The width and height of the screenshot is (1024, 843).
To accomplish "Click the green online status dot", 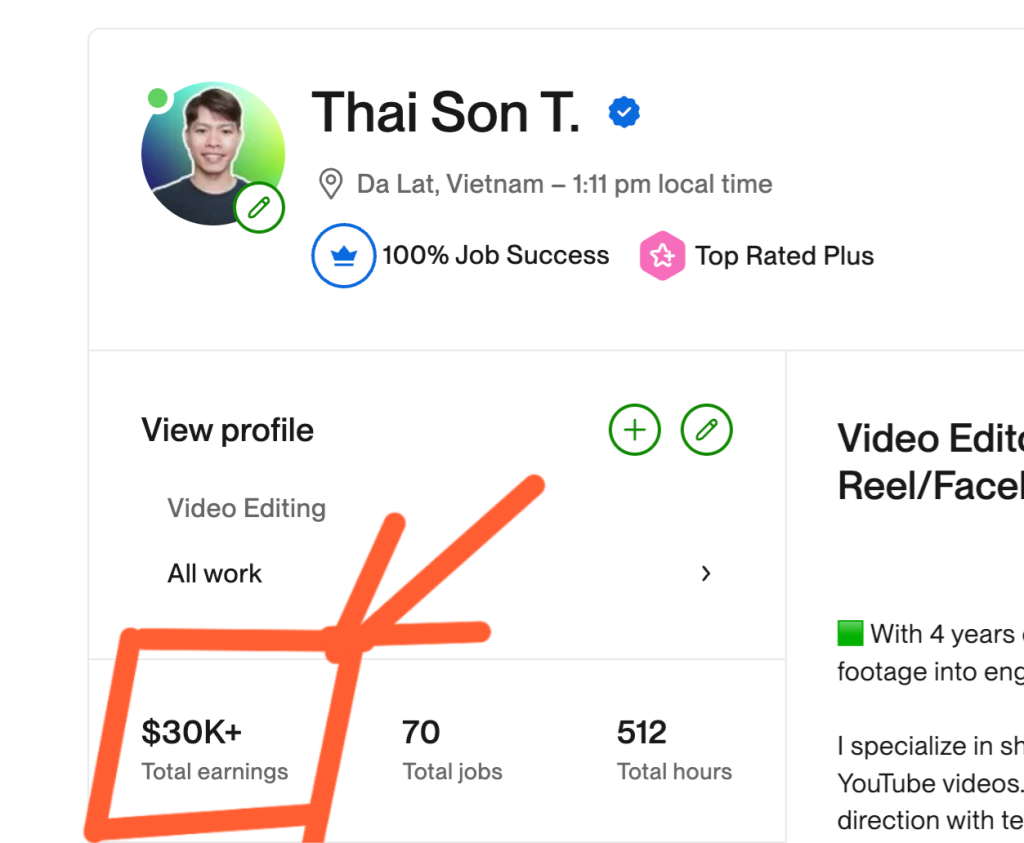I will tap(157, 98).
